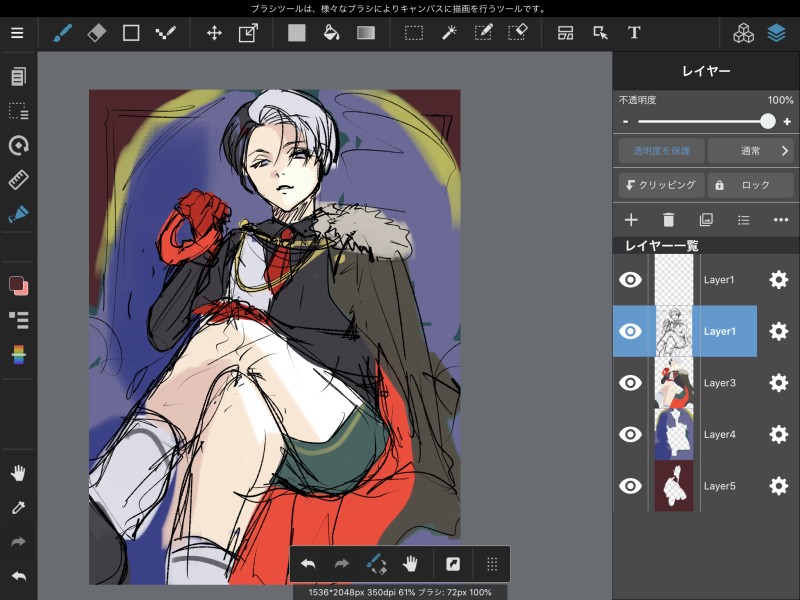Open the hamburger main menu
Image resolution: width=800 pixels, height=600 pixels.
pos(17,33)
